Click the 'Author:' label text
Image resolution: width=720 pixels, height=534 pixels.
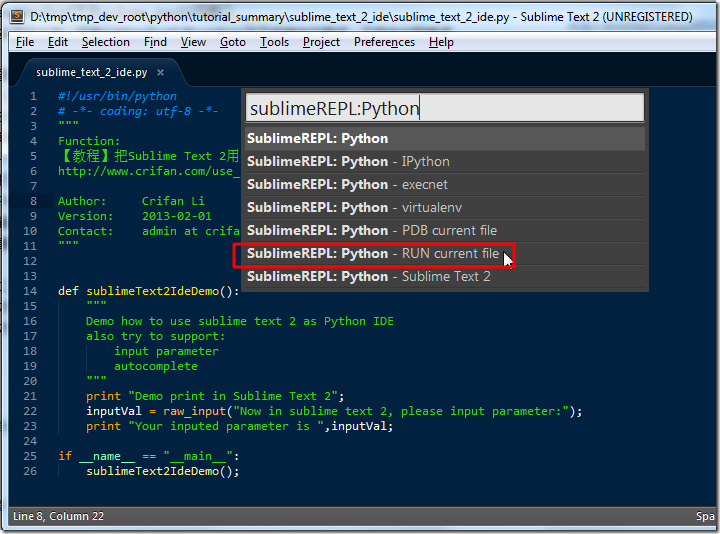82,201
